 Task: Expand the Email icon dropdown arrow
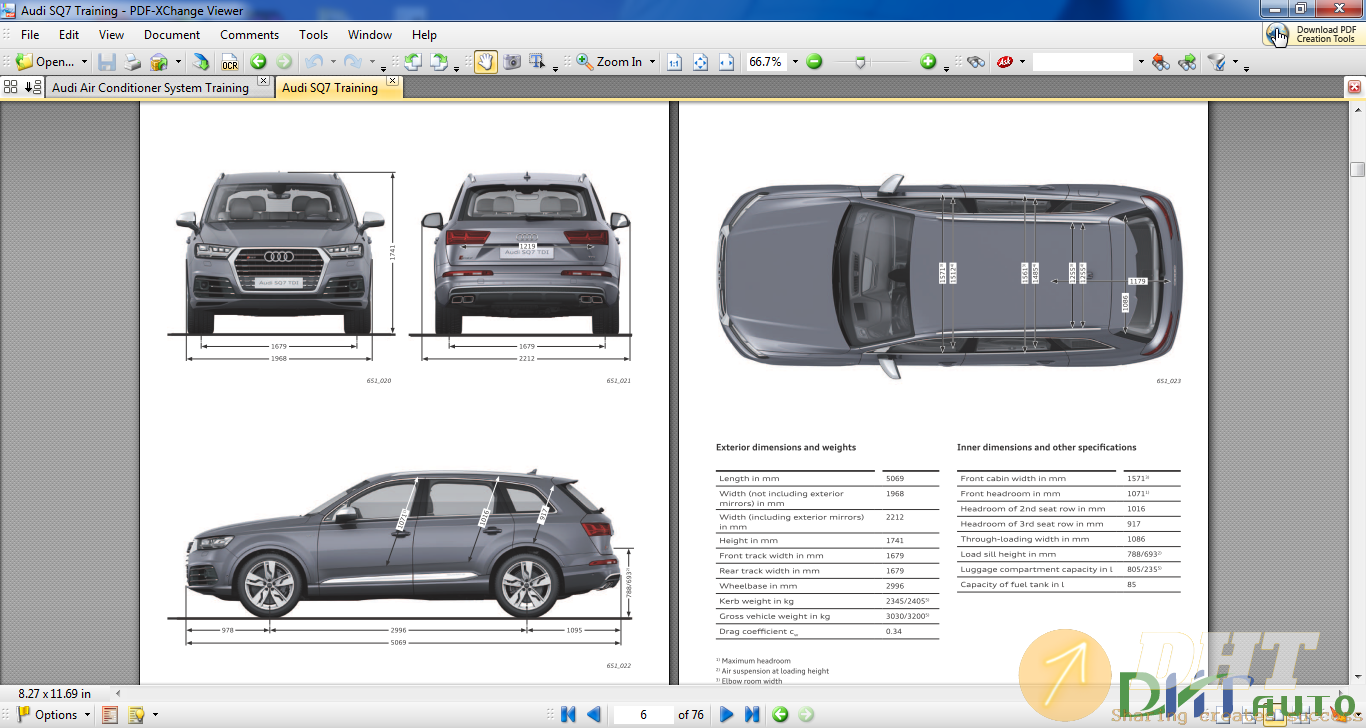pos(176,62)
